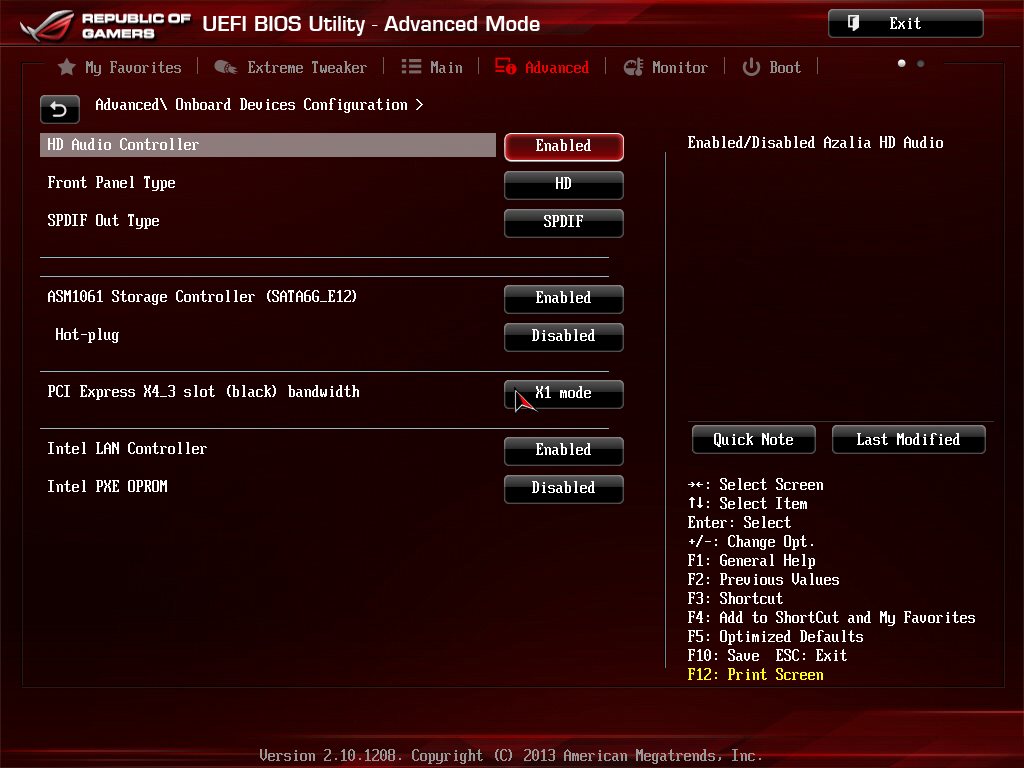Viewport: 1024px width, 768px height.
Task: Change Hot-plug Disabled option
Action: pos(564,337)
